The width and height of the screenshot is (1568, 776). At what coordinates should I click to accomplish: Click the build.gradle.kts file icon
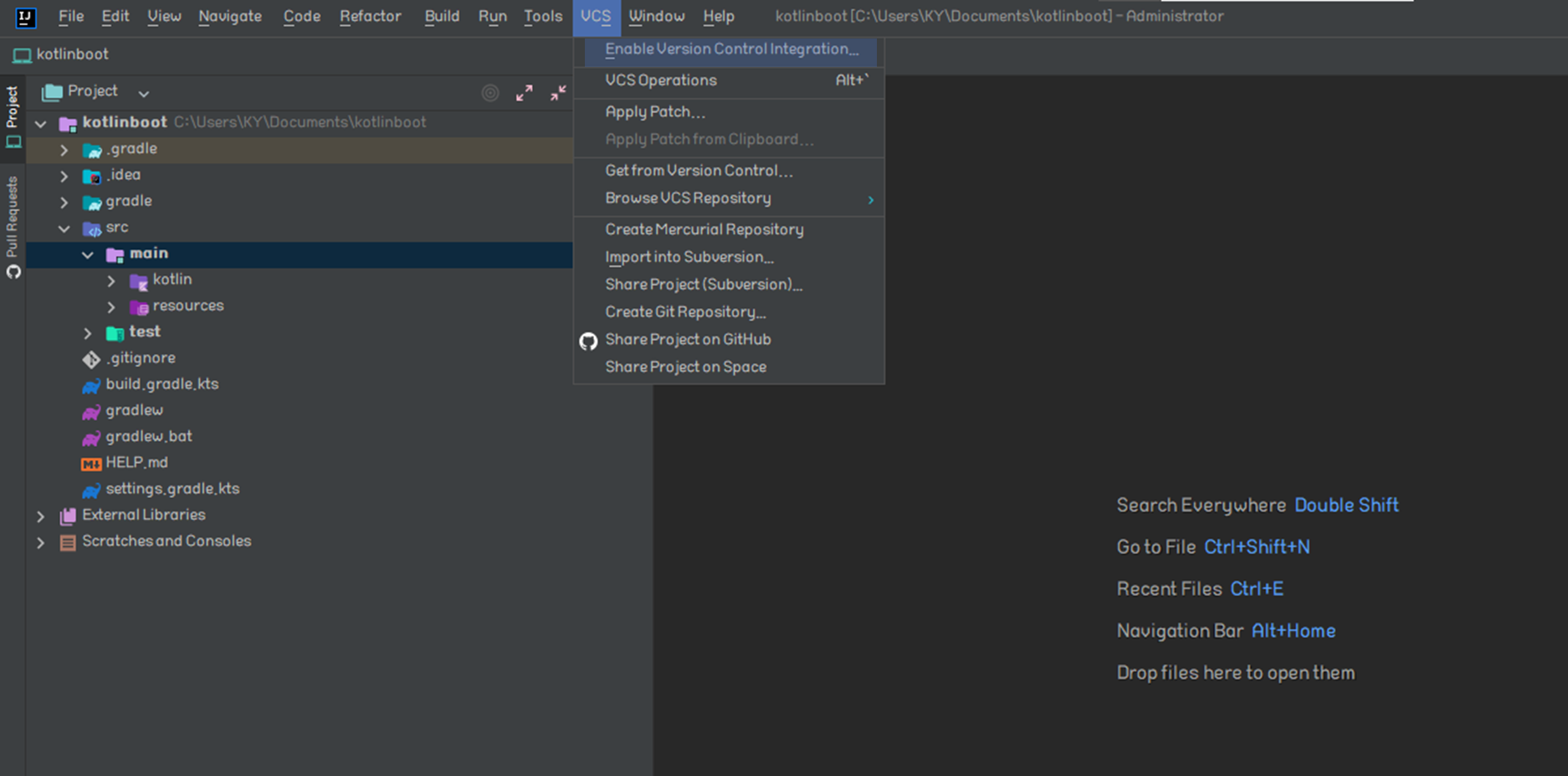coord(91,385)
